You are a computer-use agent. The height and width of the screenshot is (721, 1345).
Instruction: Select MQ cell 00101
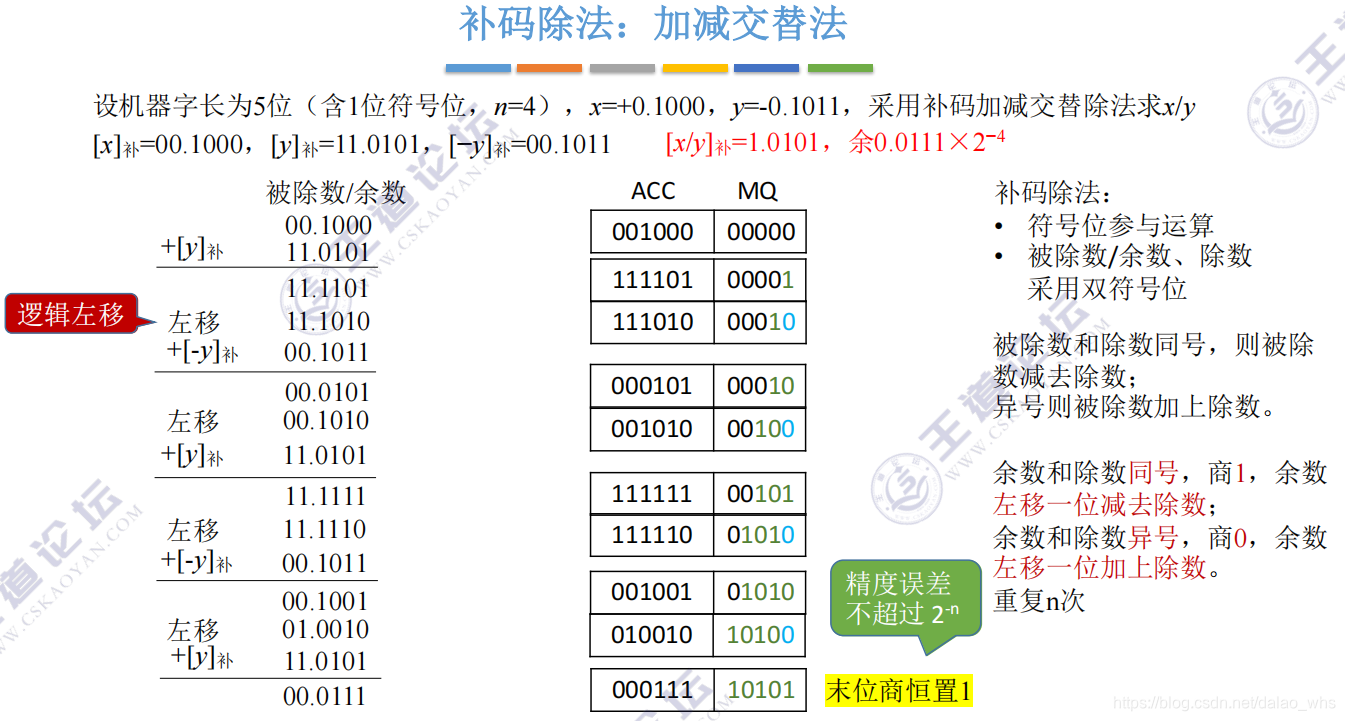point(760,493)
